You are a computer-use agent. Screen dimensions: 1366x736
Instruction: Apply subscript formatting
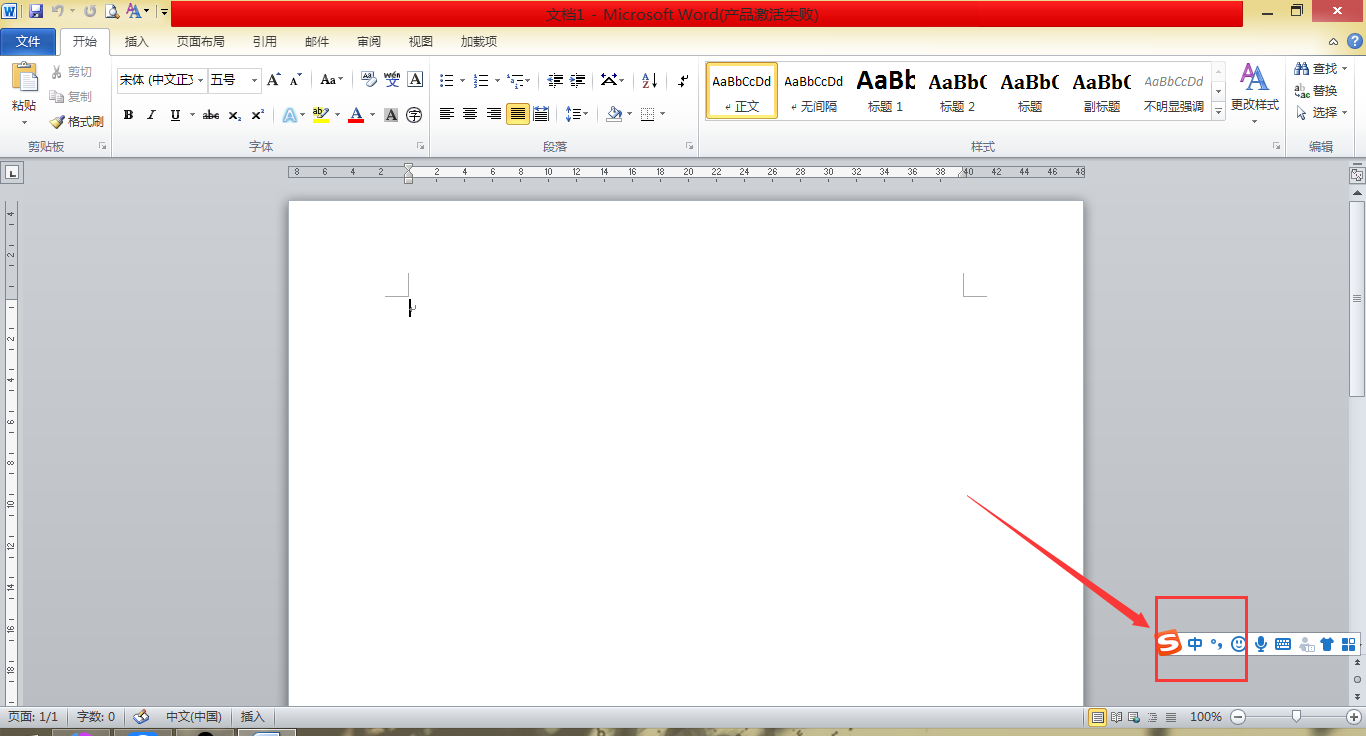point(234,115)
